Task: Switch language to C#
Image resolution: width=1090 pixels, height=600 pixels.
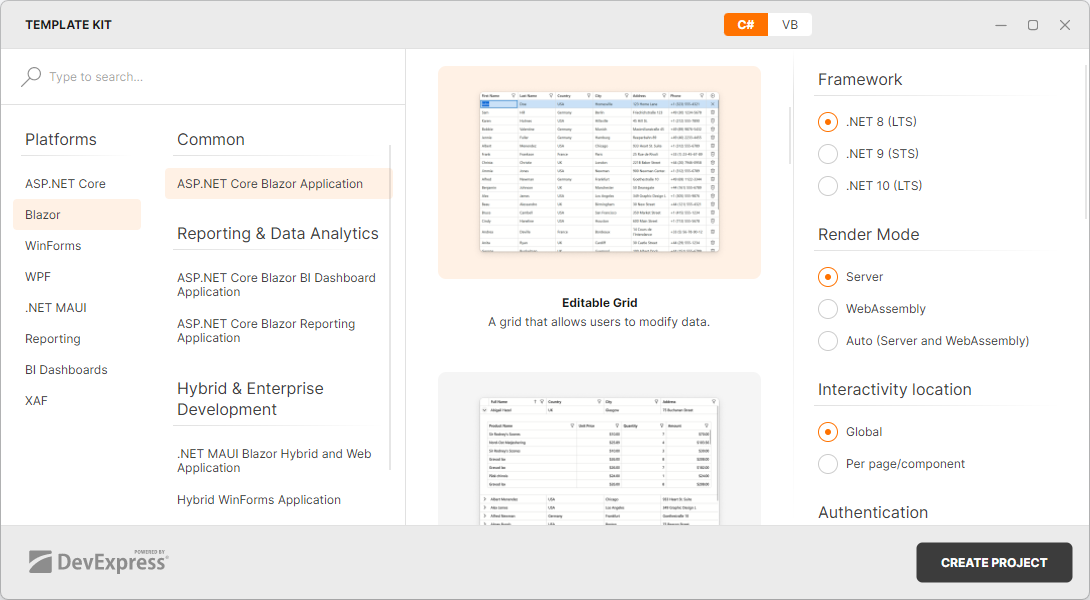Action: click(746, 24)
